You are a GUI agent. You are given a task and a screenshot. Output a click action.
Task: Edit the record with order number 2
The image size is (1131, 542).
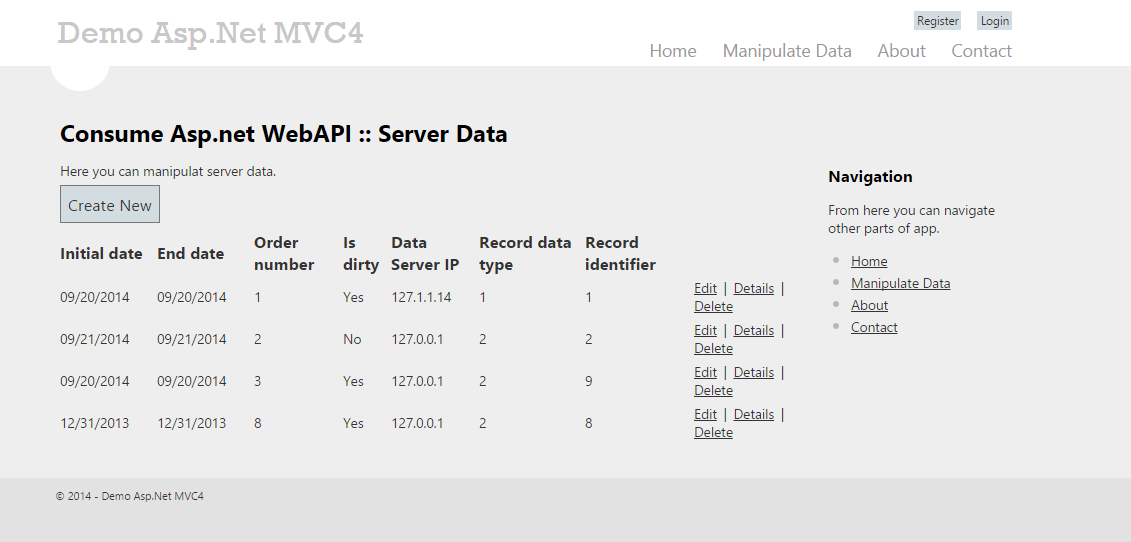(705, 330)
